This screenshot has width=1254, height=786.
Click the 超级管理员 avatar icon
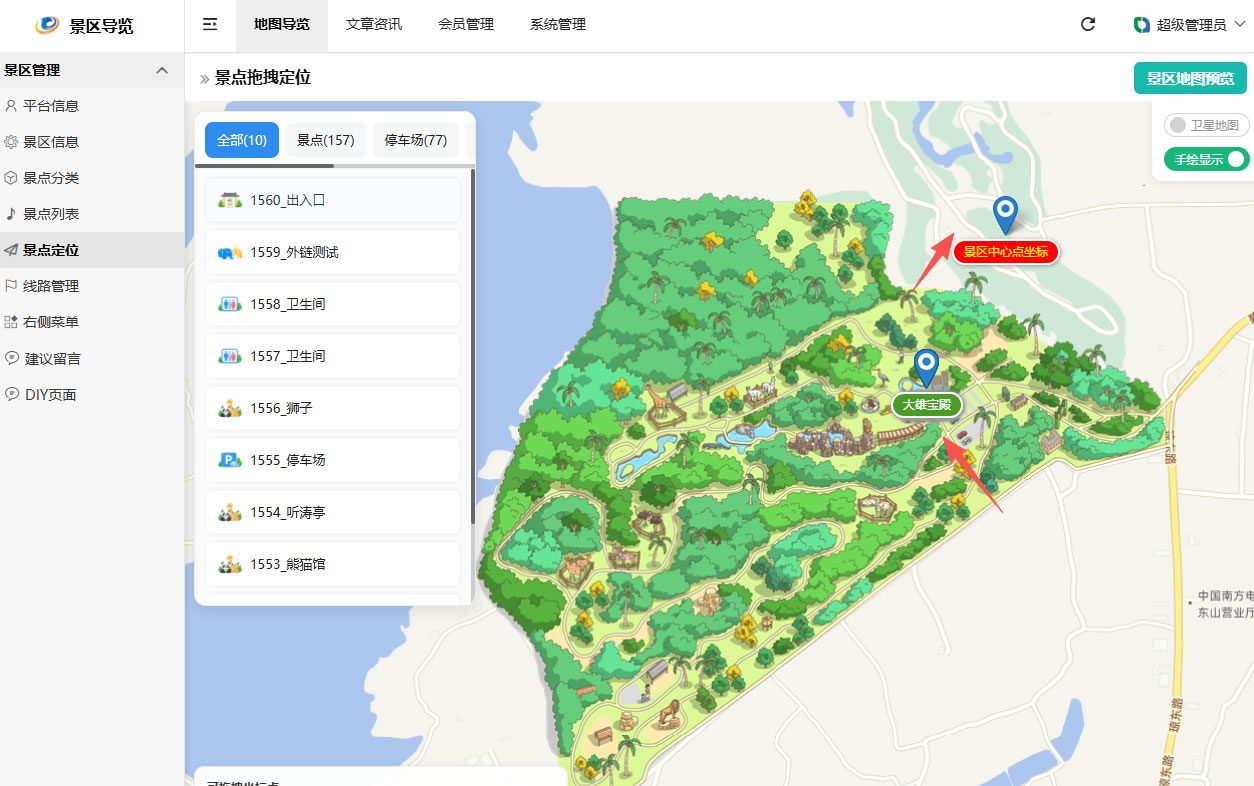pos(1141,25)
